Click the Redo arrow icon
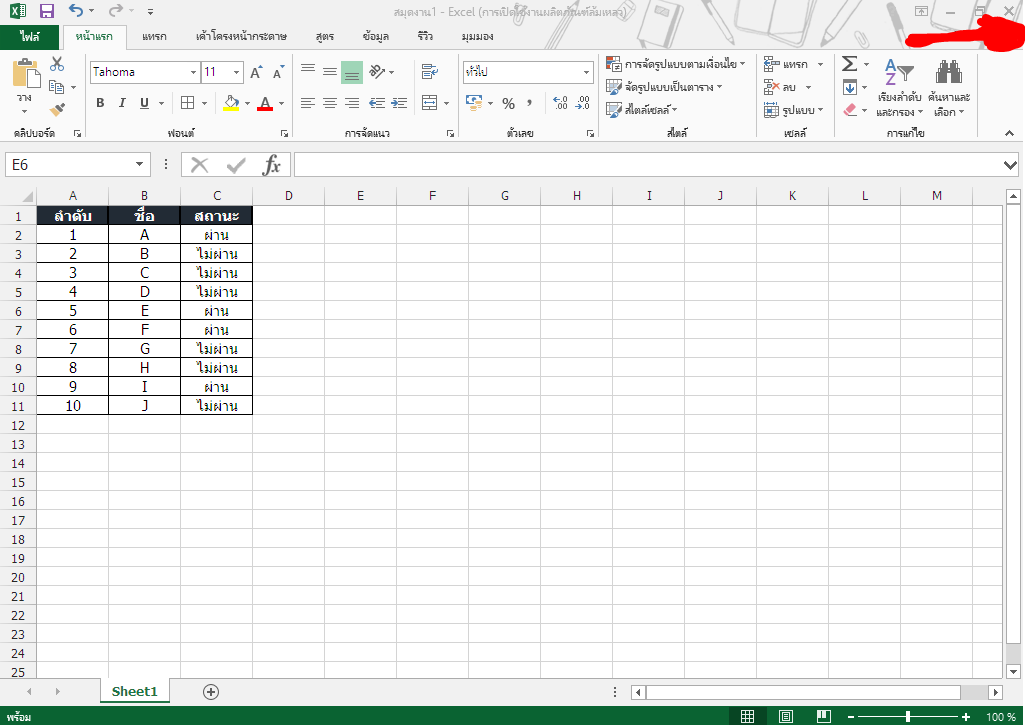This screenshot has width=1025, height=725. click(116, 10)
